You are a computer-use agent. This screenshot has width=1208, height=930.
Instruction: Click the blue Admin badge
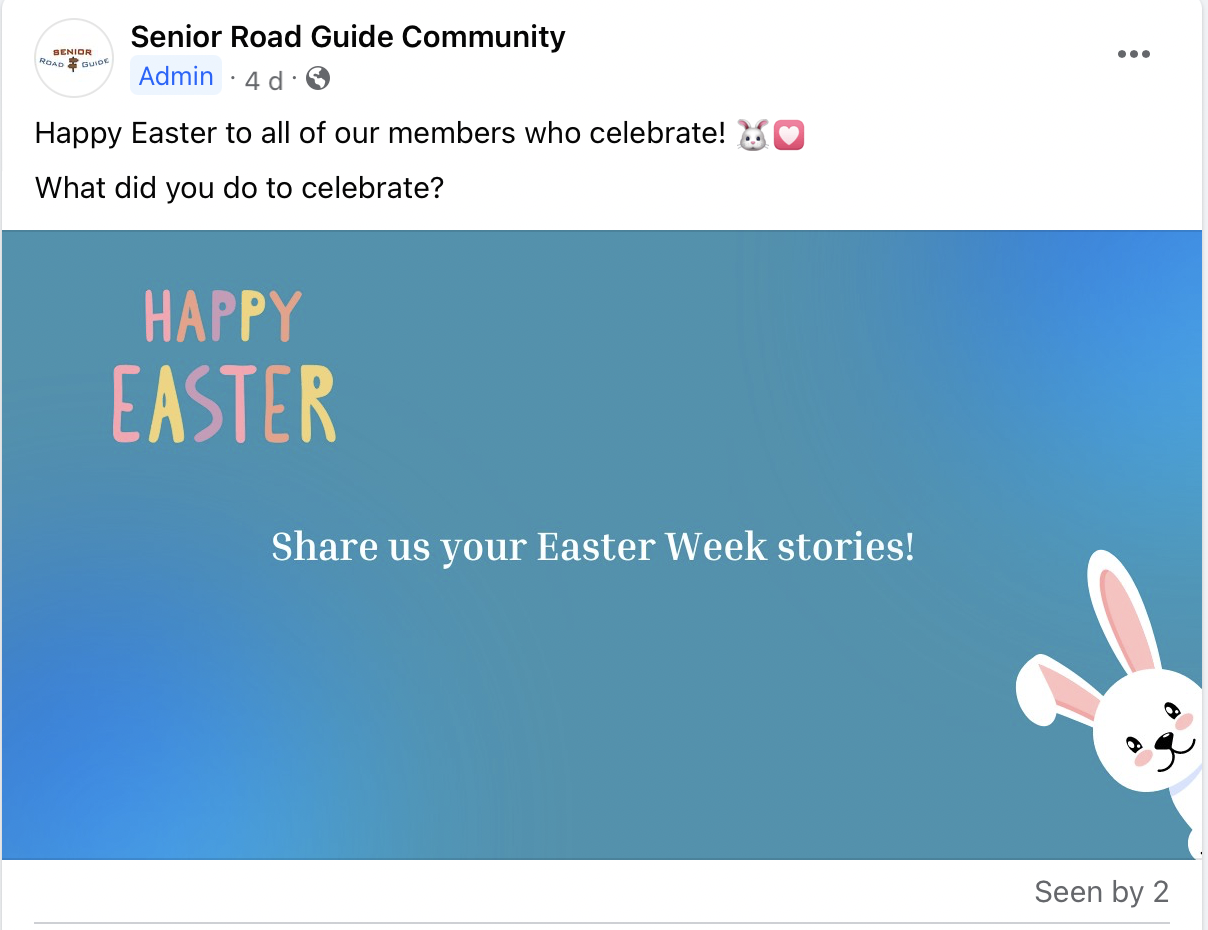pyautogui.click(x=176, y=76)
